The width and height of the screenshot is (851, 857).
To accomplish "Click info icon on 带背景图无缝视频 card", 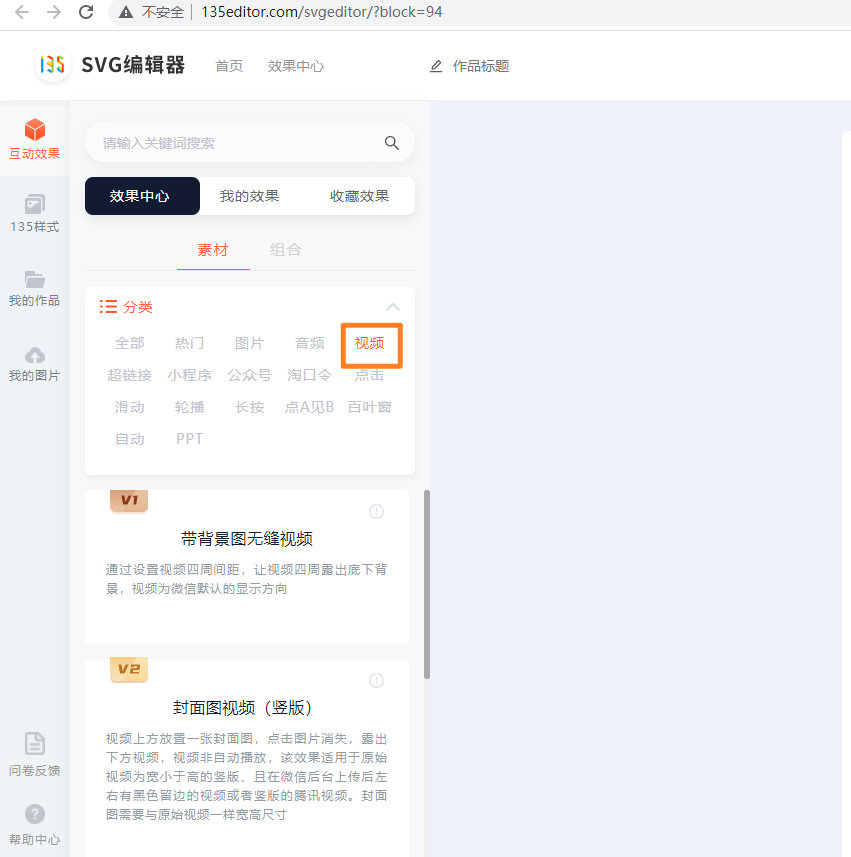I will point(376,512).
